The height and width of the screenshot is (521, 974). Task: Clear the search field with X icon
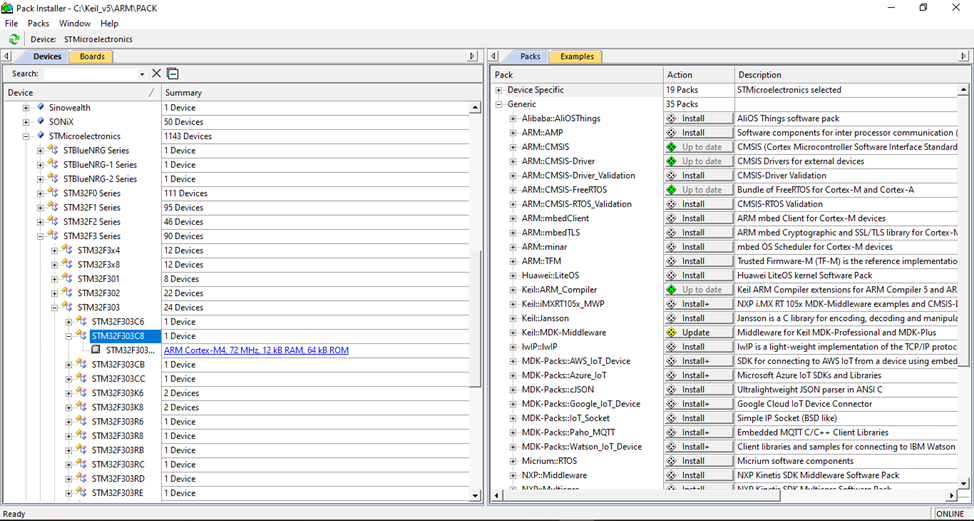coord(157,73)
